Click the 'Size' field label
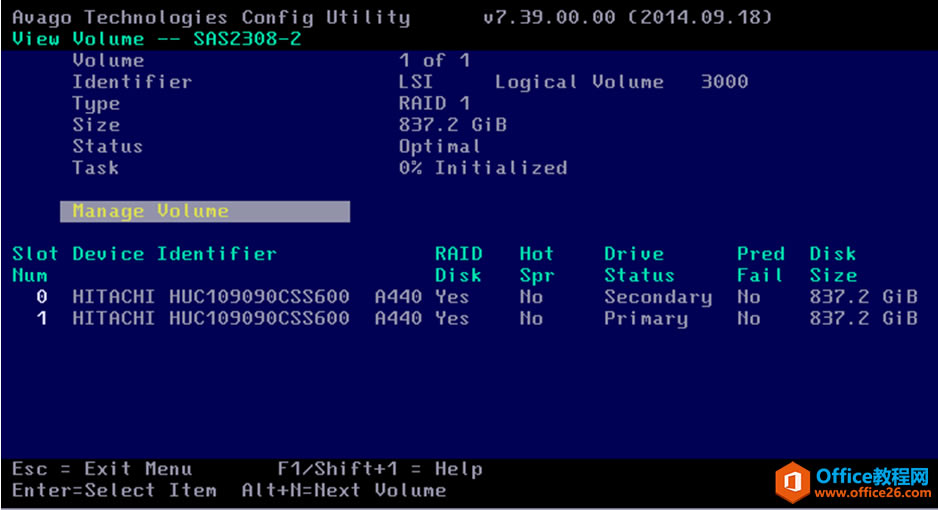Screen dimensions: 938x510 point(96,125)
